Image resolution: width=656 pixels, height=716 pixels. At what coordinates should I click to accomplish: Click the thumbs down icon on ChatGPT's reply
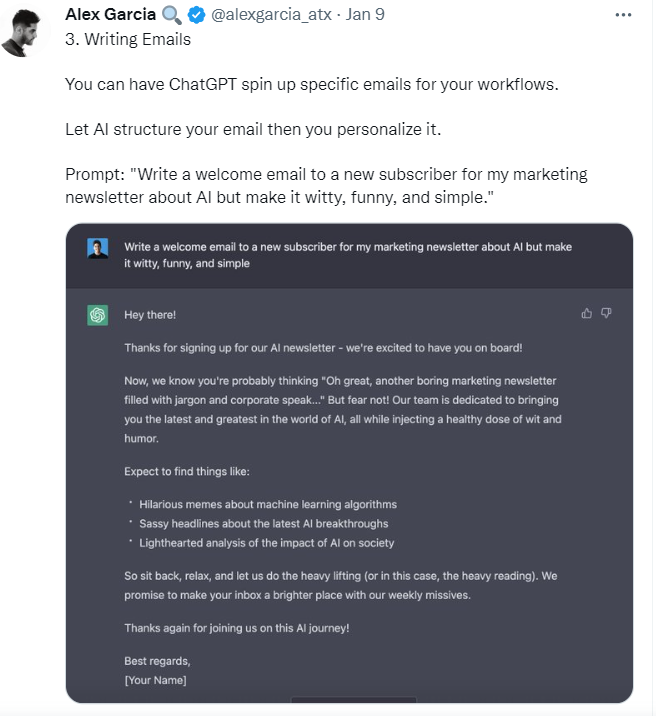[x=606, y=313]
